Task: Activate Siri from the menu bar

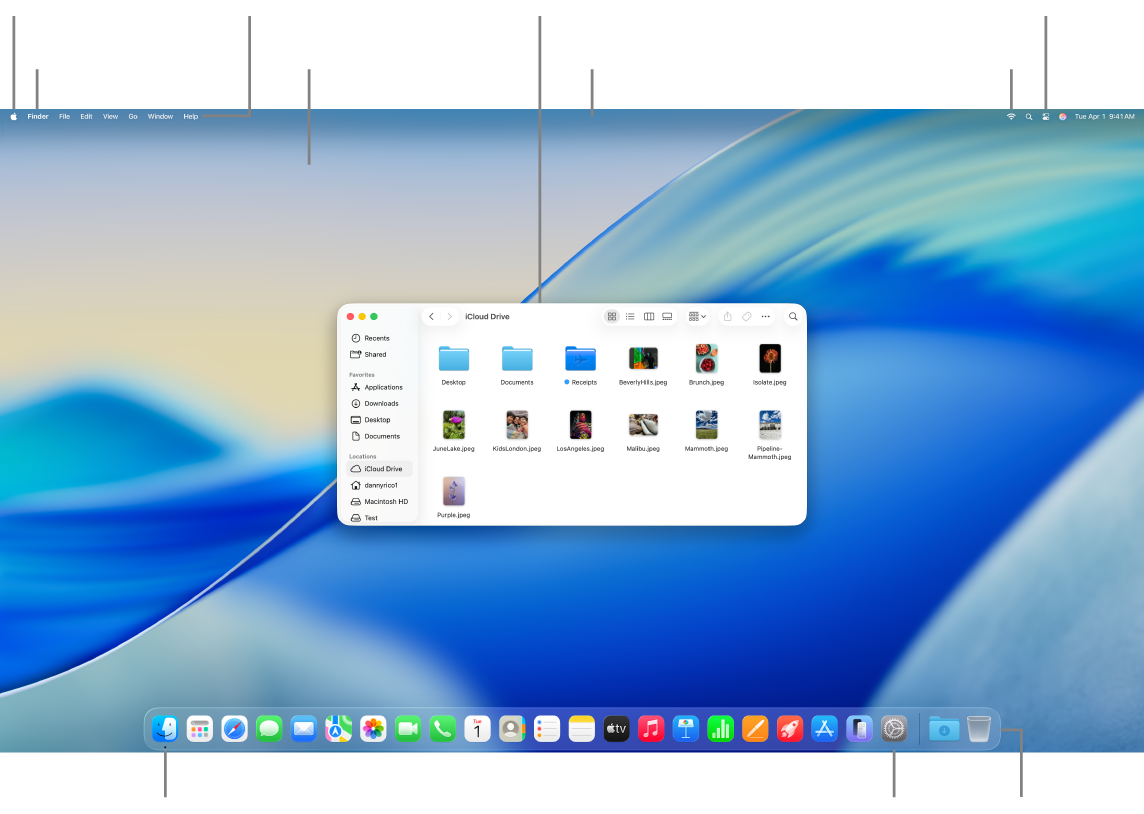Action: 1062,117
